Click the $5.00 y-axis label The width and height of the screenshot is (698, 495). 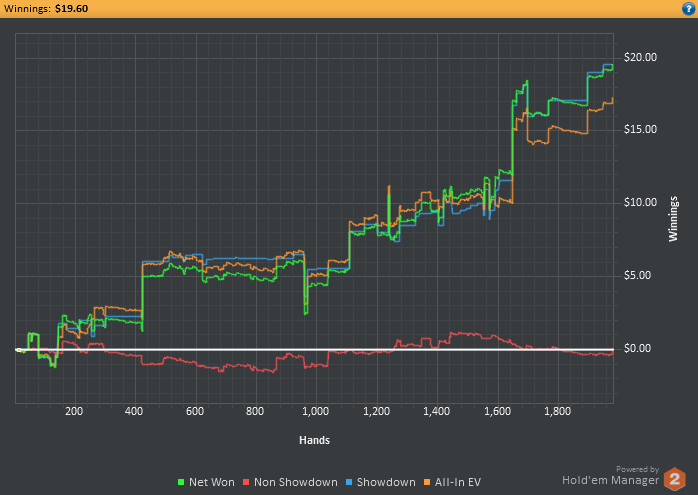637,276
